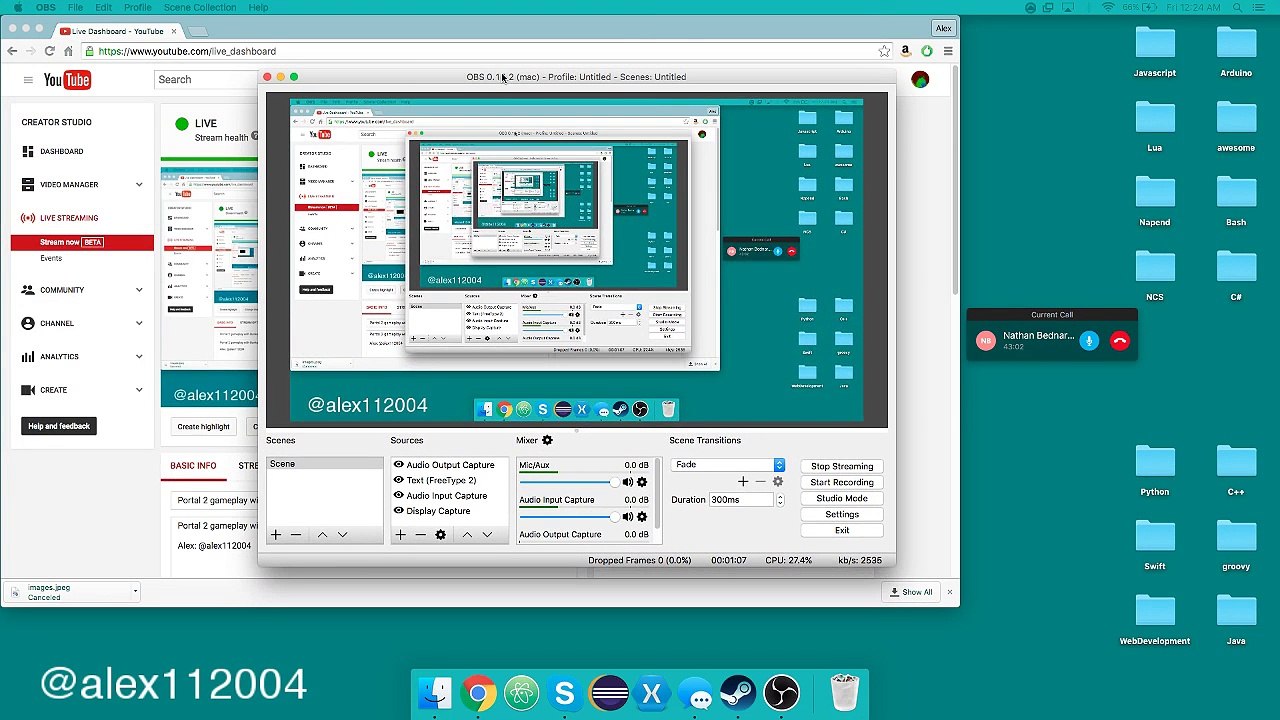The height and width of the screenshot is (720, 1280).
Task: Hide the Text (FreeType 2) source
Action: pyautogui.click(x=398, y=480)
